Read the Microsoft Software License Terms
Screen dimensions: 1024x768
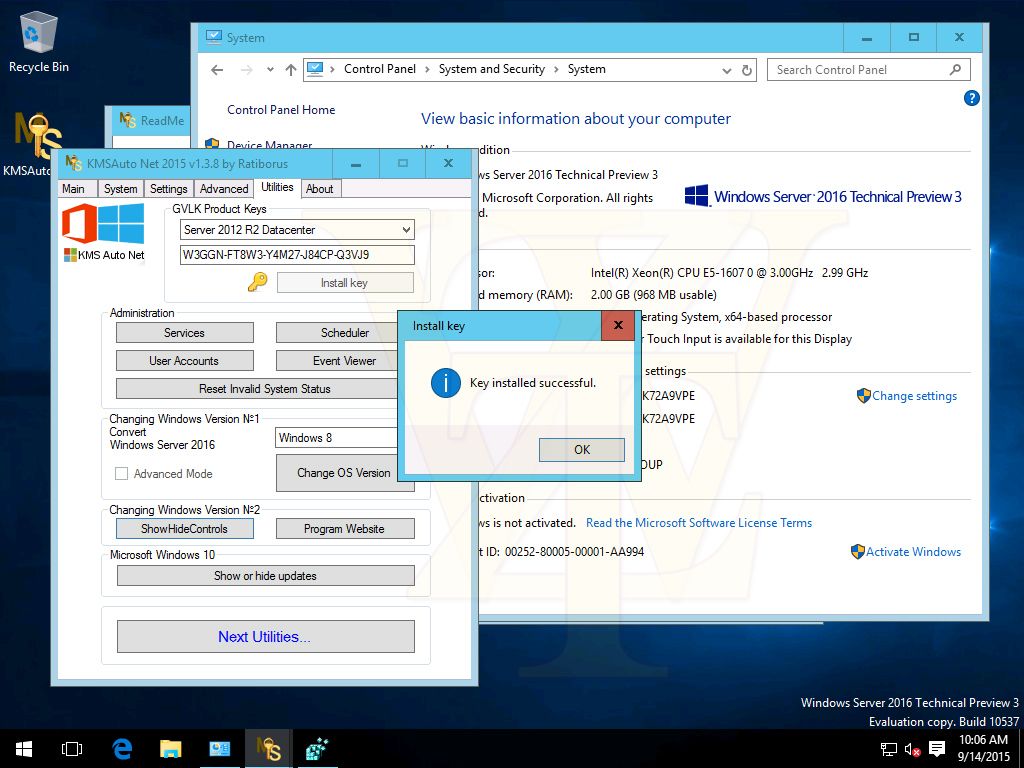click(698, 523)
